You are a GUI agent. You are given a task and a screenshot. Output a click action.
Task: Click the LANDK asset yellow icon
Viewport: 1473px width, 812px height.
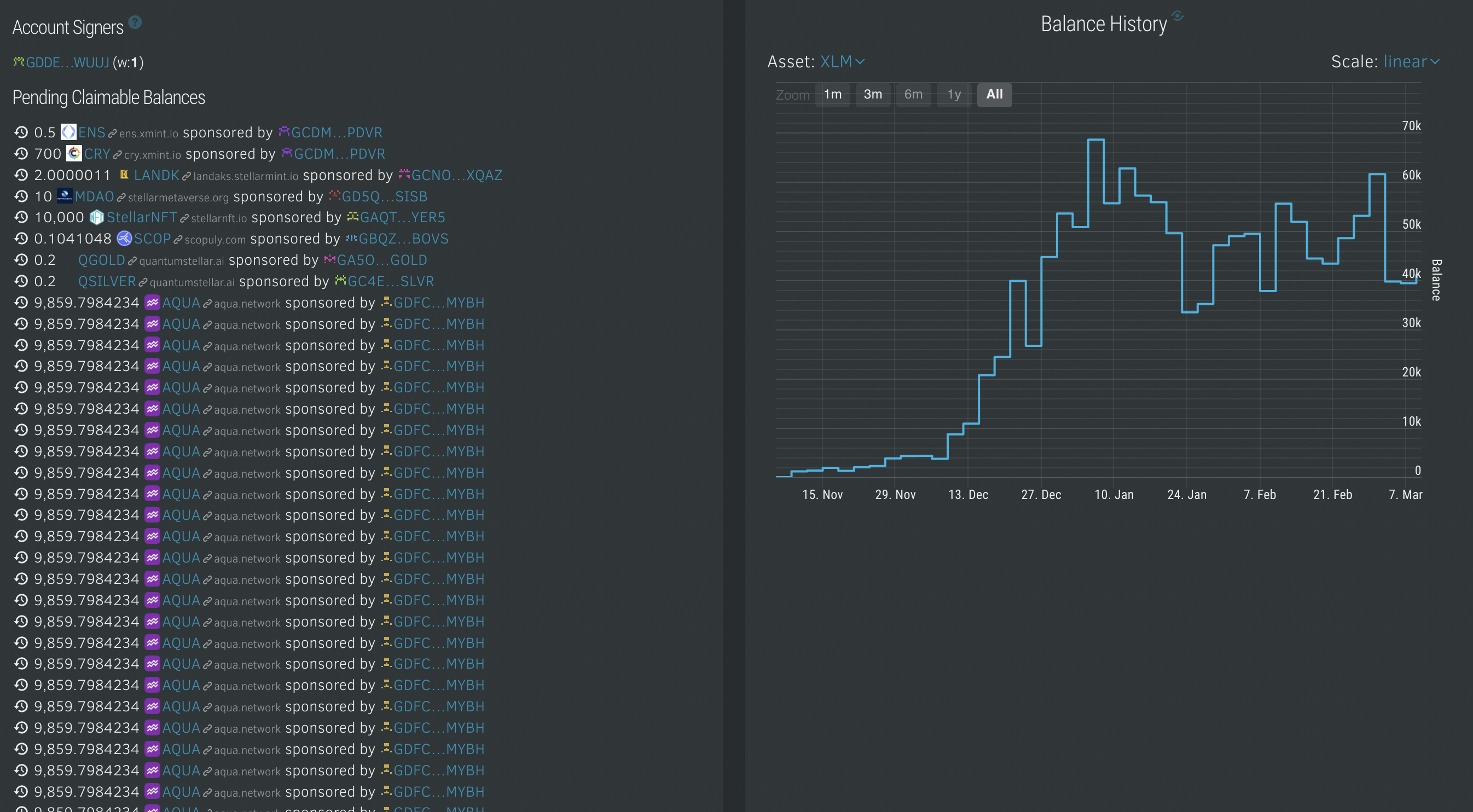tap(124, 175)
